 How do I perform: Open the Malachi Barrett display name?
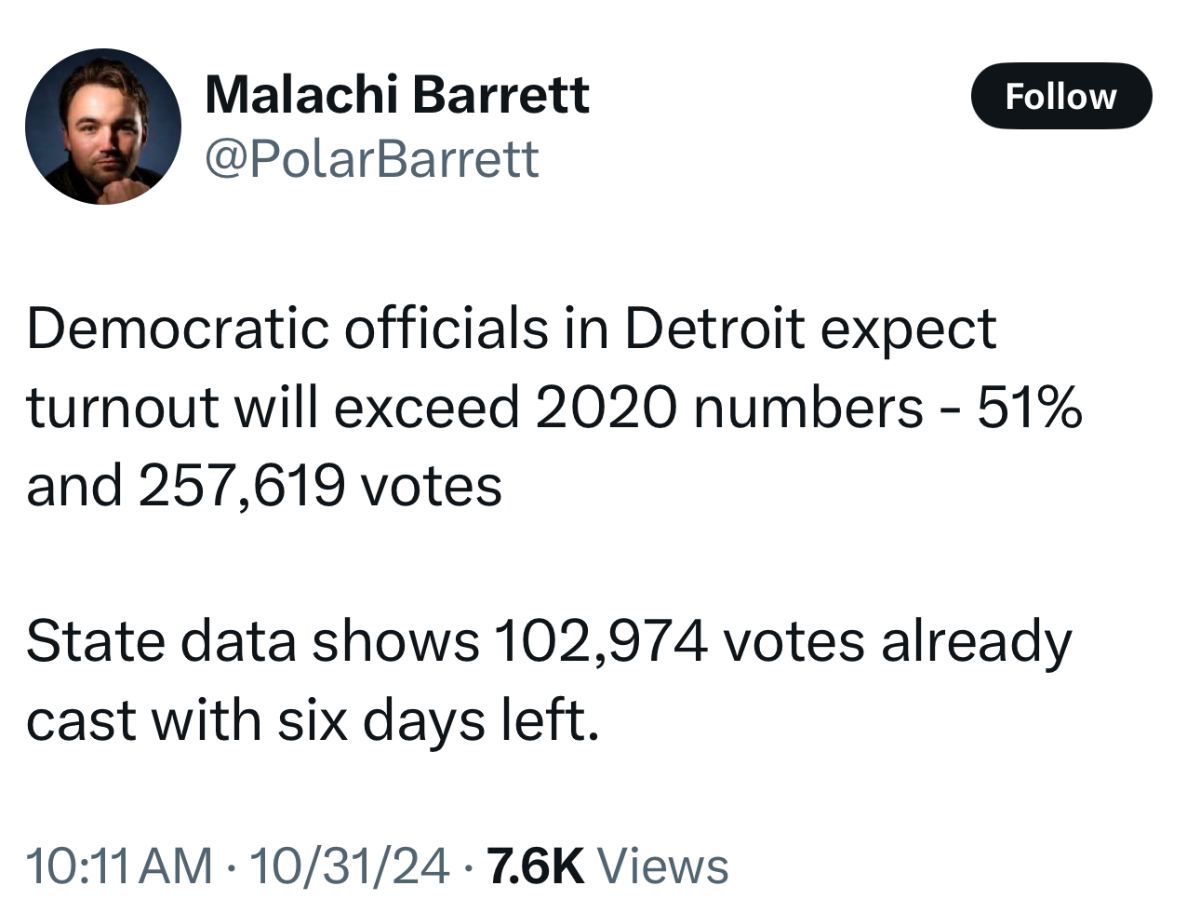click(x=397, y=97)
